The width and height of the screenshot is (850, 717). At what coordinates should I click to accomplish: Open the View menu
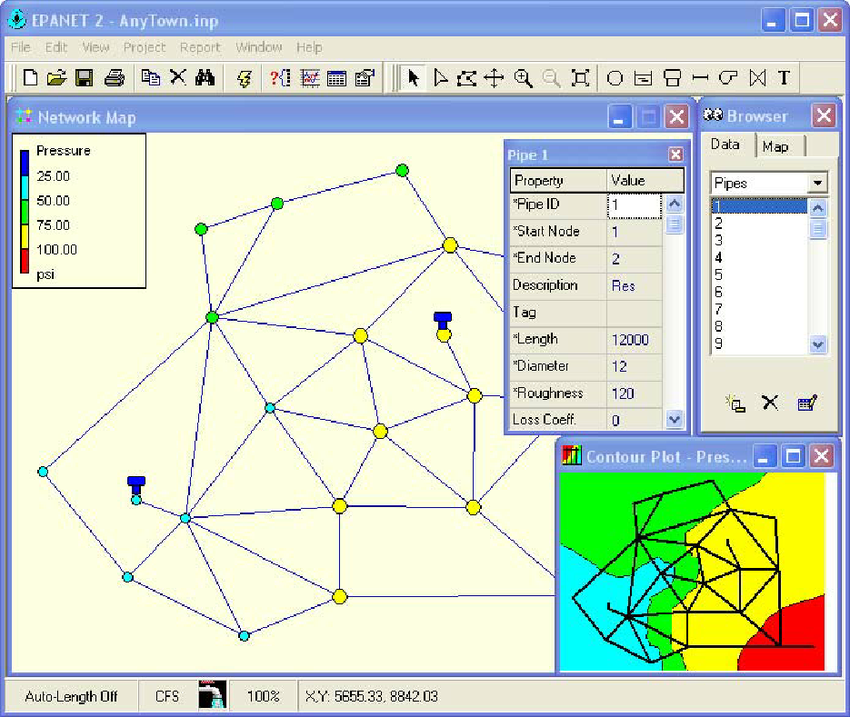click(x=96, y=48)
